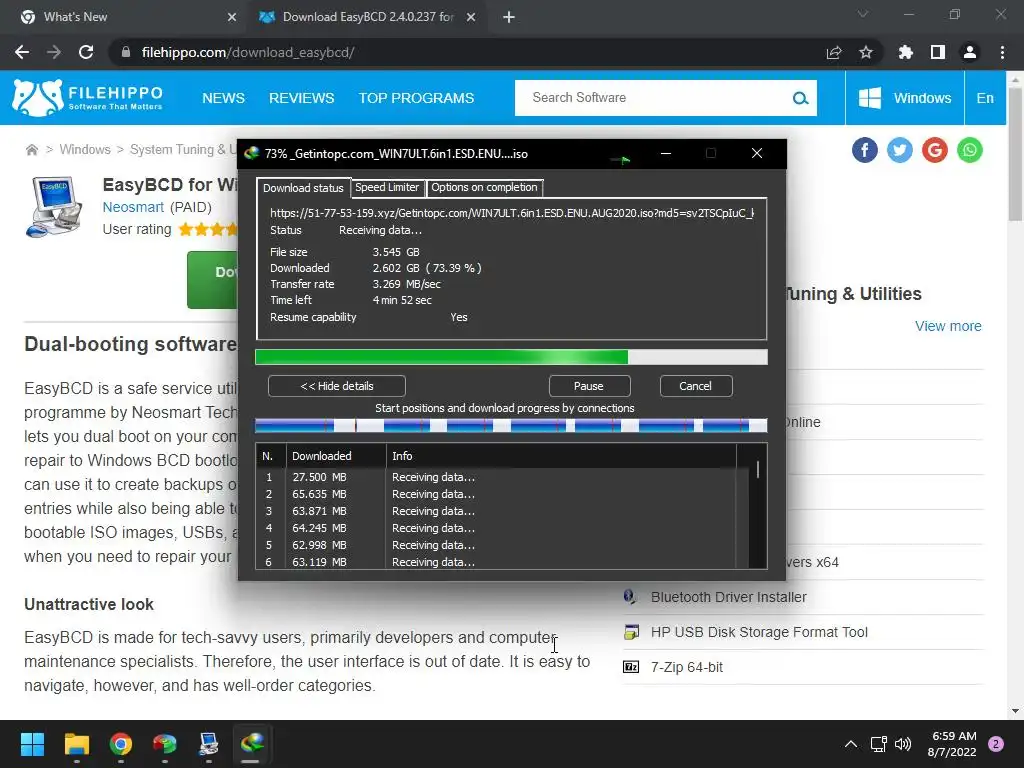Click the home breadcrumb icon
Screen dimensions: 1024x768
[31, 150]
